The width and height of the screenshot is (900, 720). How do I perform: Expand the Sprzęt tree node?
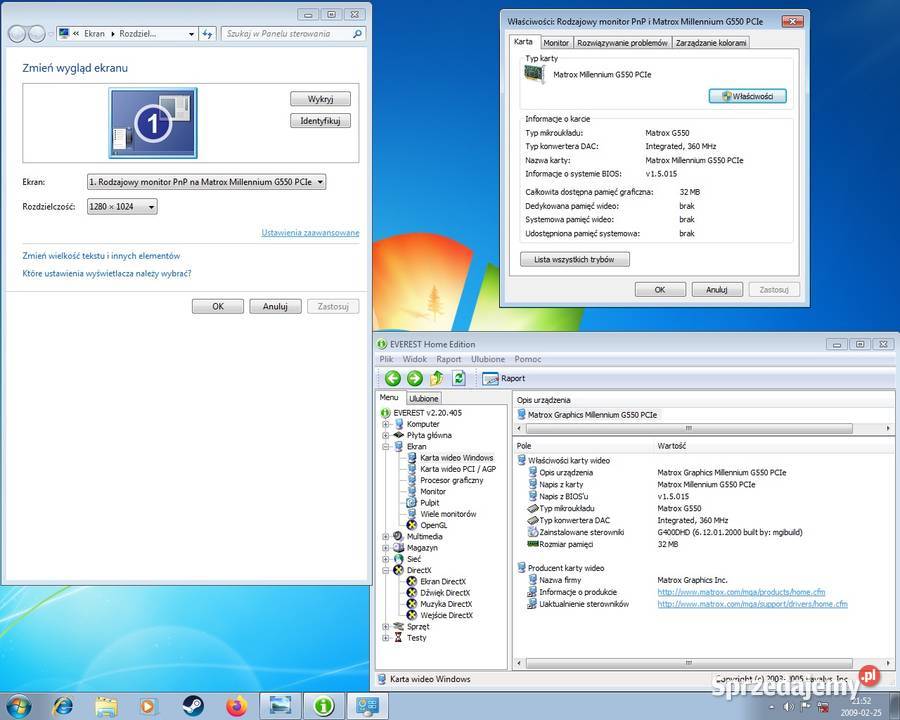[x=386, y=626]
